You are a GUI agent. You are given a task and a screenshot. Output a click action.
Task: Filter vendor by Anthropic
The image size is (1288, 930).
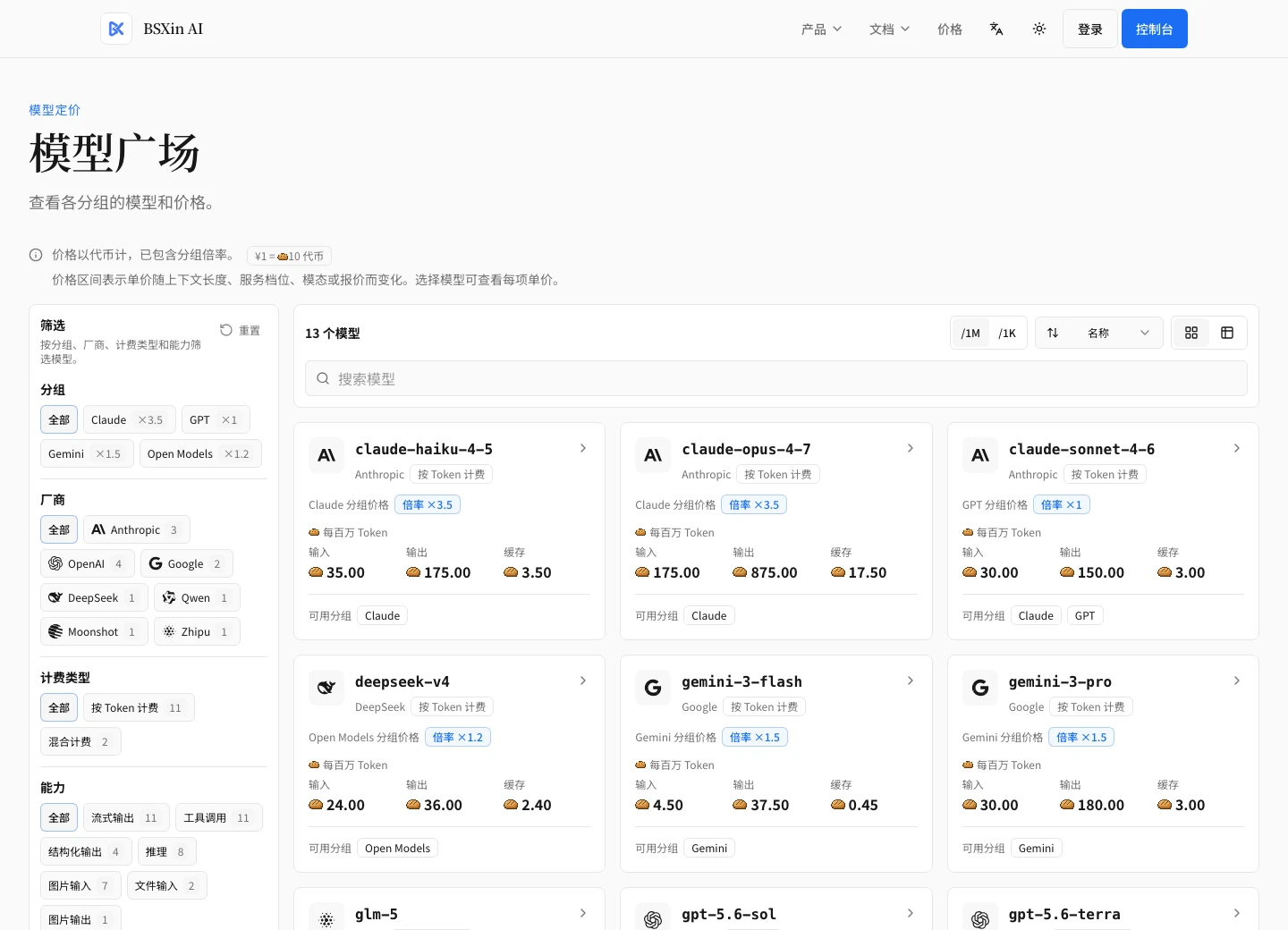(137, 529)
